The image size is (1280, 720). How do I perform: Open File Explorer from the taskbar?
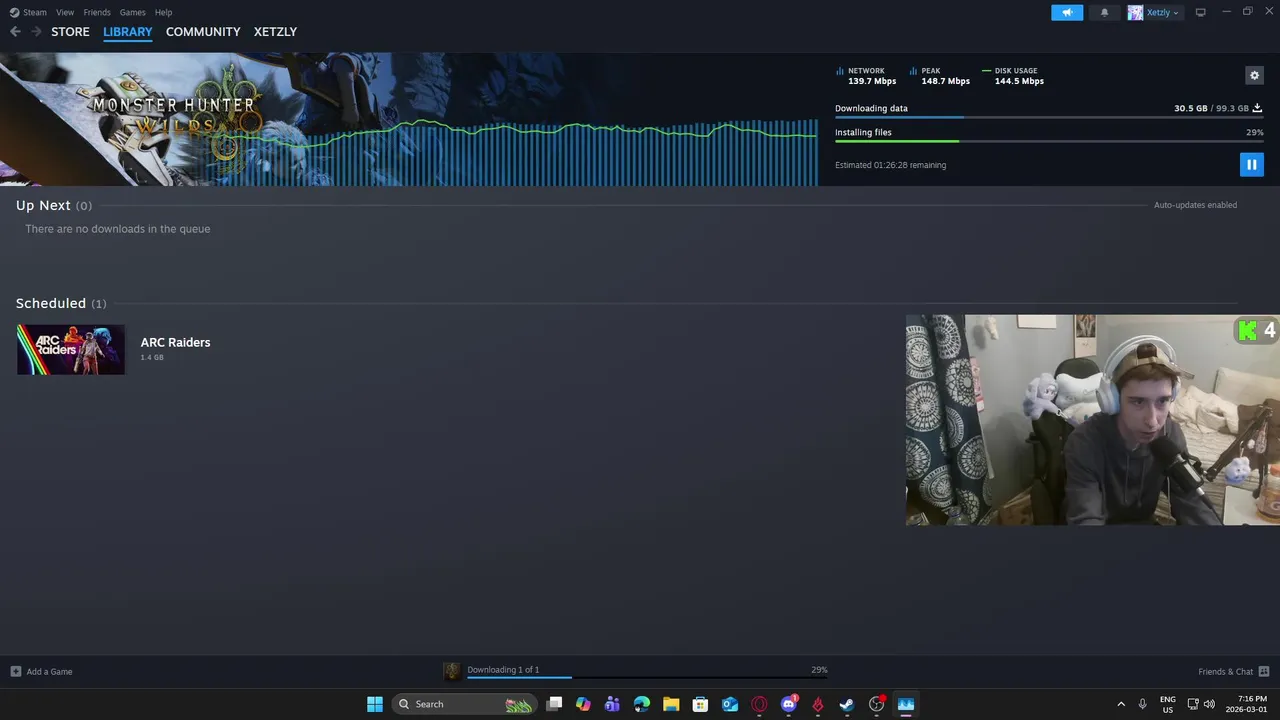click(x=671, y=704)
